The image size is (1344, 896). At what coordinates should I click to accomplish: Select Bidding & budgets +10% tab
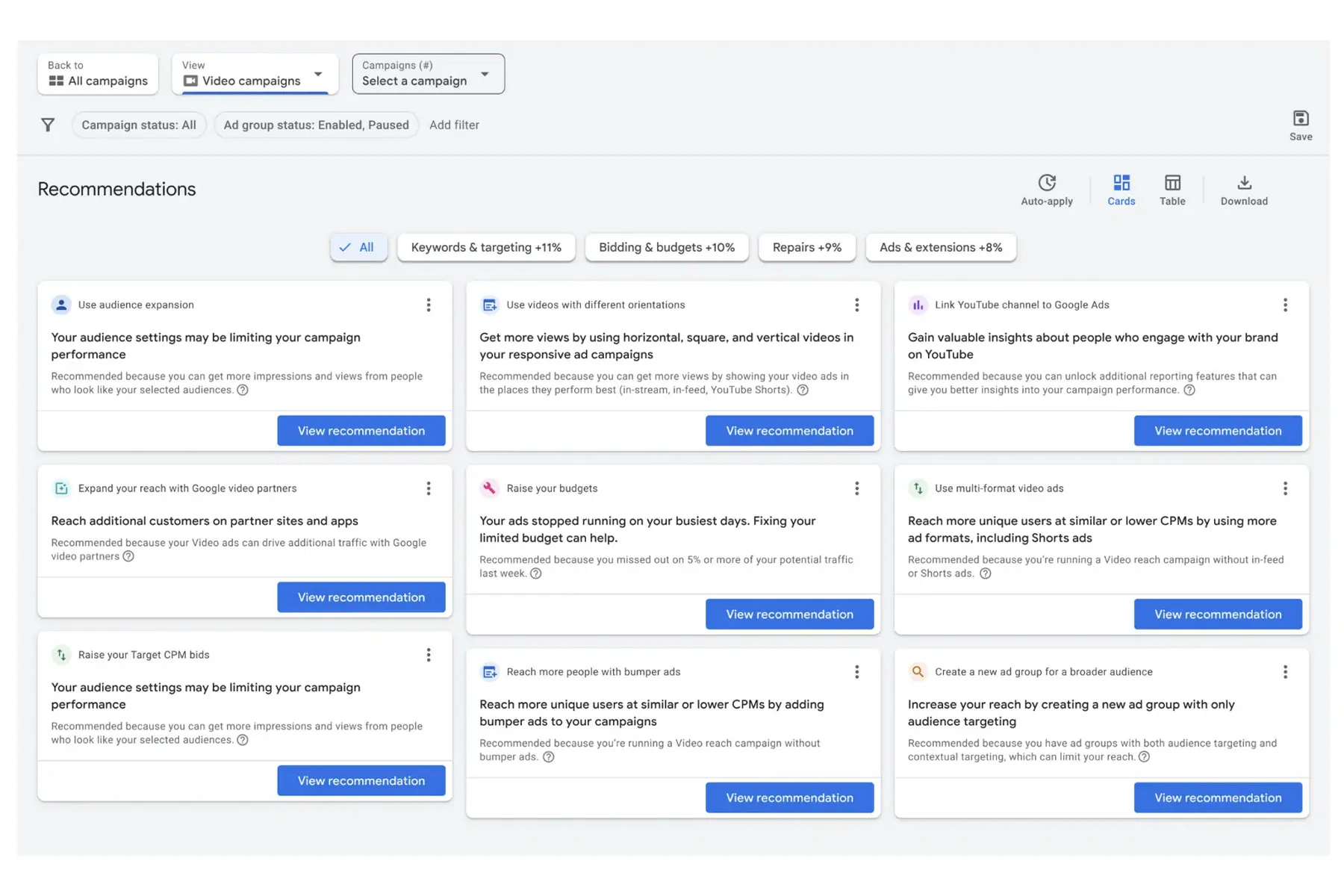tap(666, 248)
